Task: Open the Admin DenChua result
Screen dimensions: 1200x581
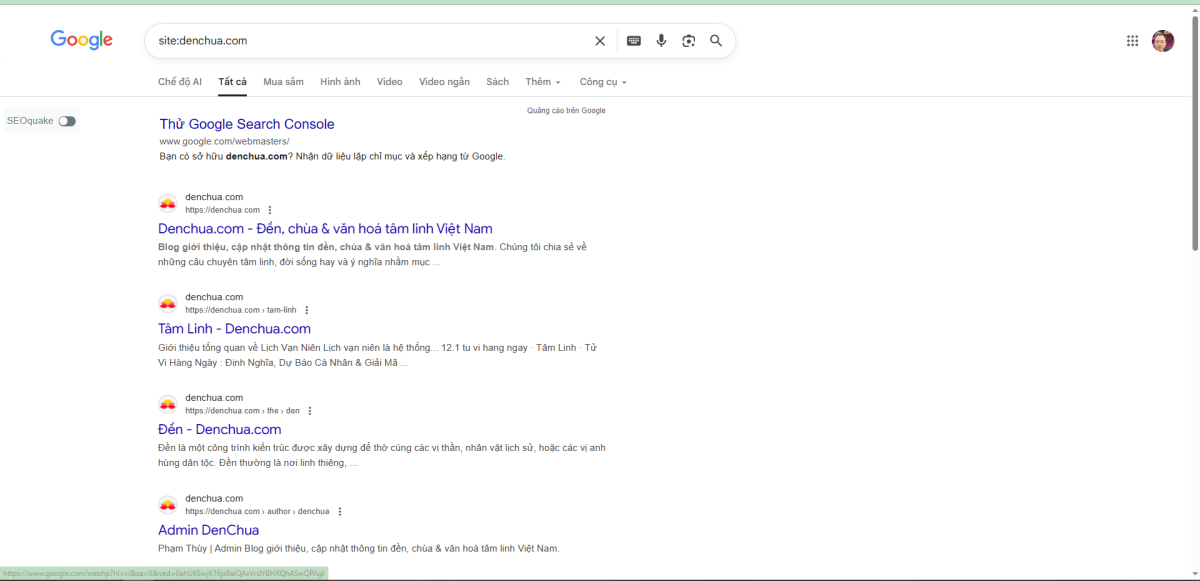Action: click(208, 530)
